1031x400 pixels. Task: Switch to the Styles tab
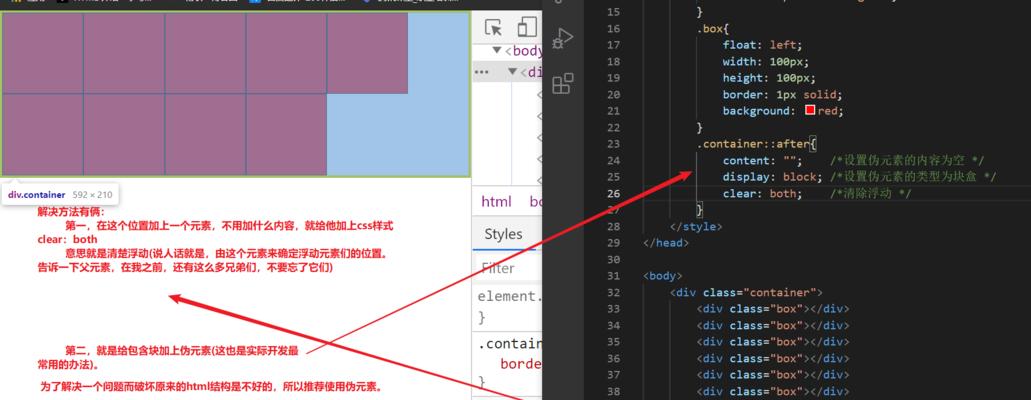click(x=504, y=234)
